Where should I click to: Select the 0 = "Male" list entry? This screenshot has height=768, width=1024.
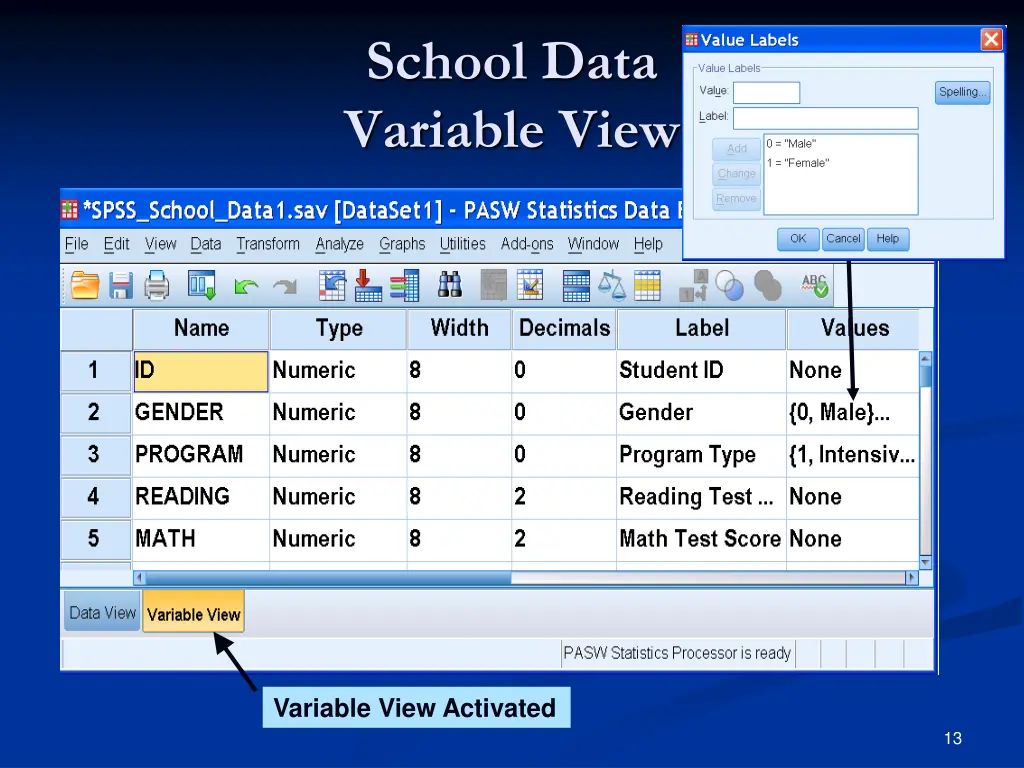click(792, 144)
